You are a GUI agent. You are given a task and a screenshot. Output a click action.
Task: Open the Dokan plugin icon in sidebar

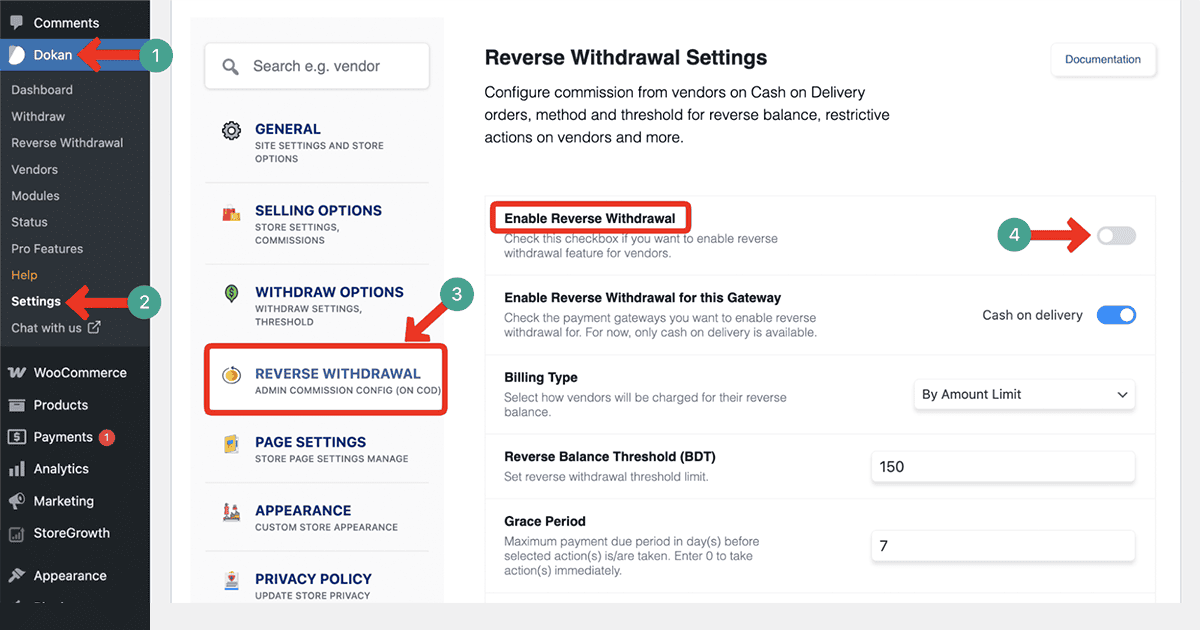[16, 55]
